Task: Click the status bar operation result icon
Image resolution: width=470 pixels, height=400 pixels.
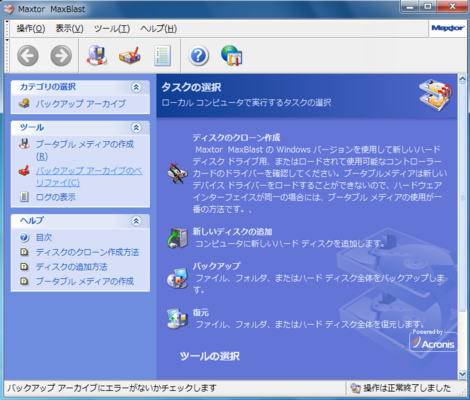Action: [355, 388]
